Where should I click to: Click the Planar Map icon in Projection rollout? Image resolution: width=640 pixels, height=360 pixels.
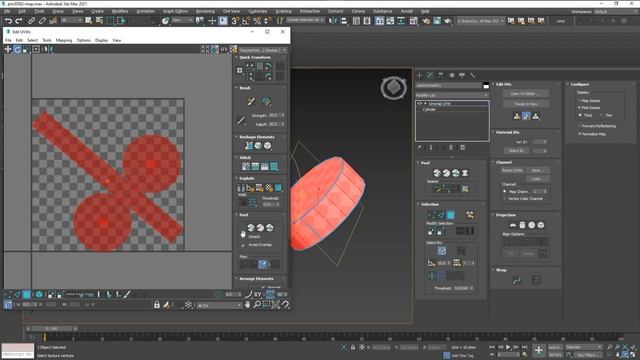tap(513, 225)
